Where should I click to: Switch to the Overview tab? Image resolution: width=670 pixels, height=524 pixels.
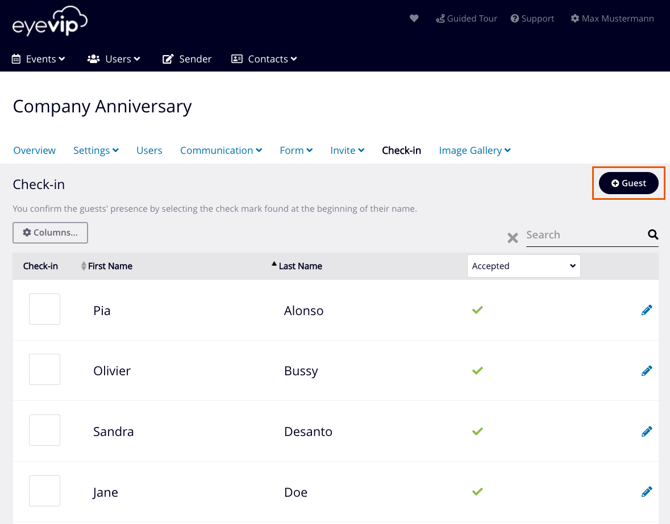[34, 150]
